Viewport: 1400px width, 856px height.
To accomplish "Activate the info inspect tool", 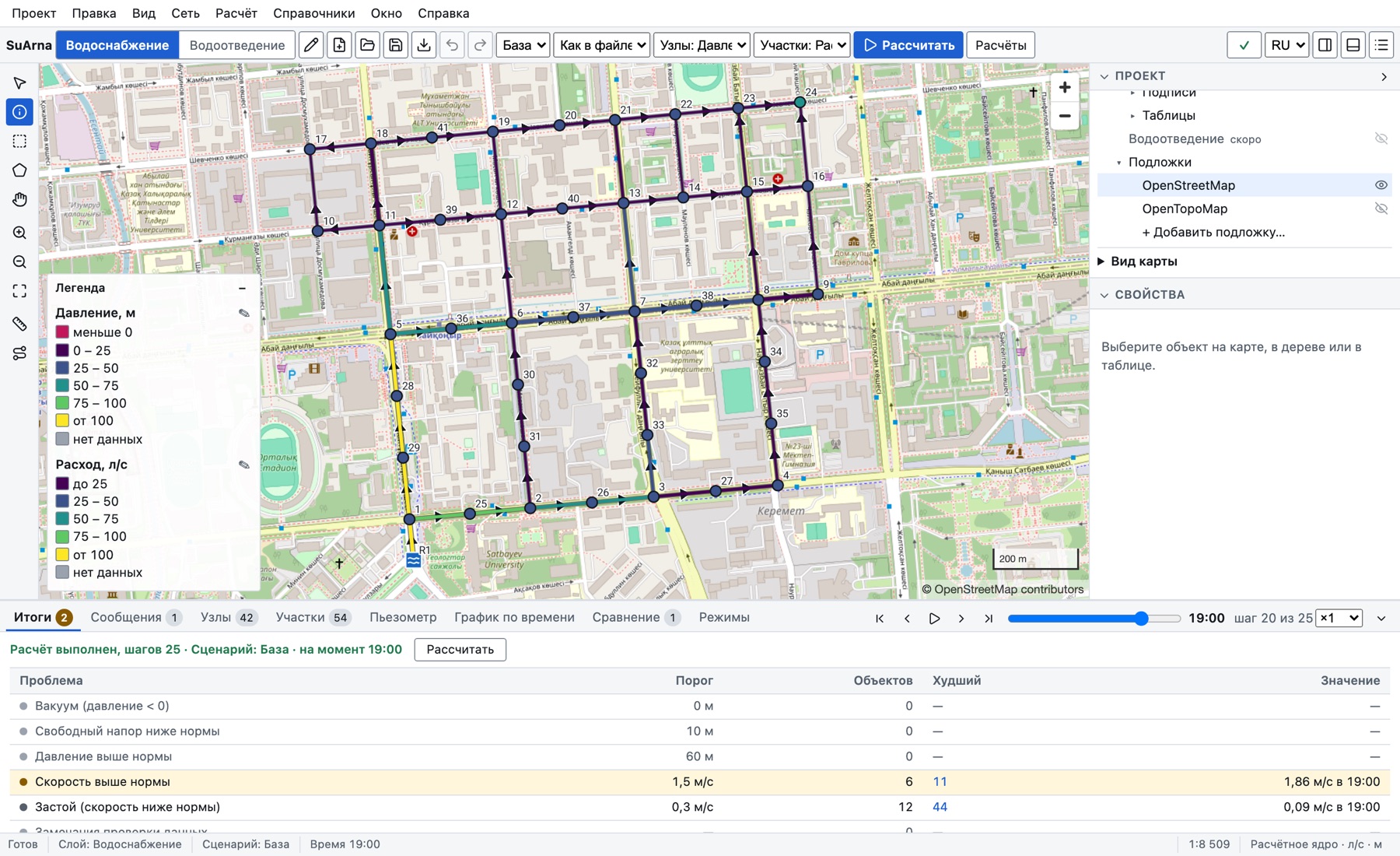I will [x=19, y=112].
